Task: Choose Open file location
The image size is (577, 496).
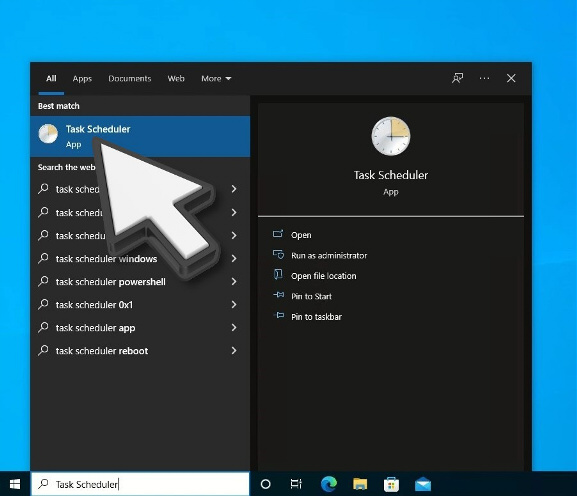Action: point(323,276)
